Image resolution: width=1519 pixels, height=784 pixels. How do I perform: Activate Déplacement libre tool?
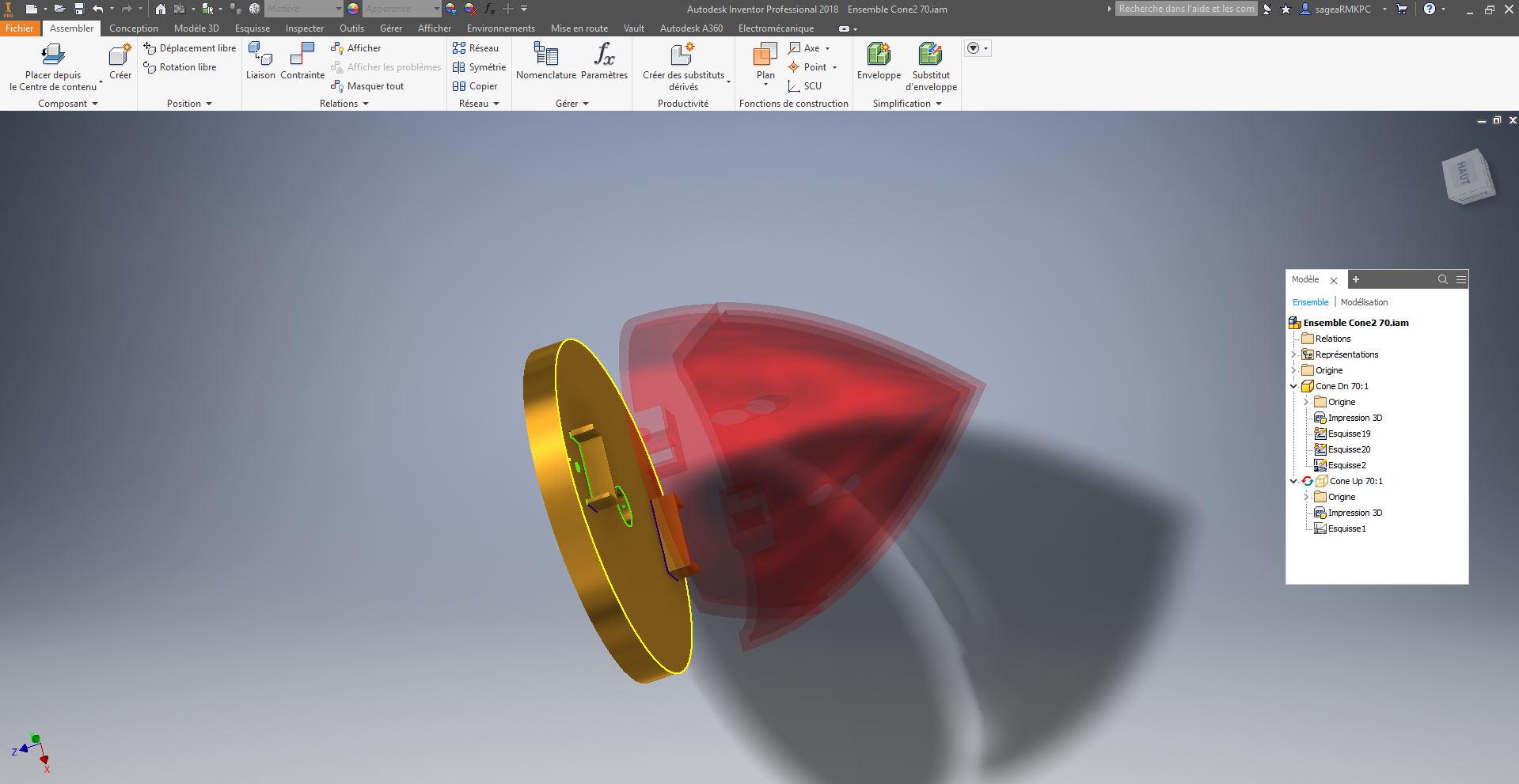tap(189, 48)
